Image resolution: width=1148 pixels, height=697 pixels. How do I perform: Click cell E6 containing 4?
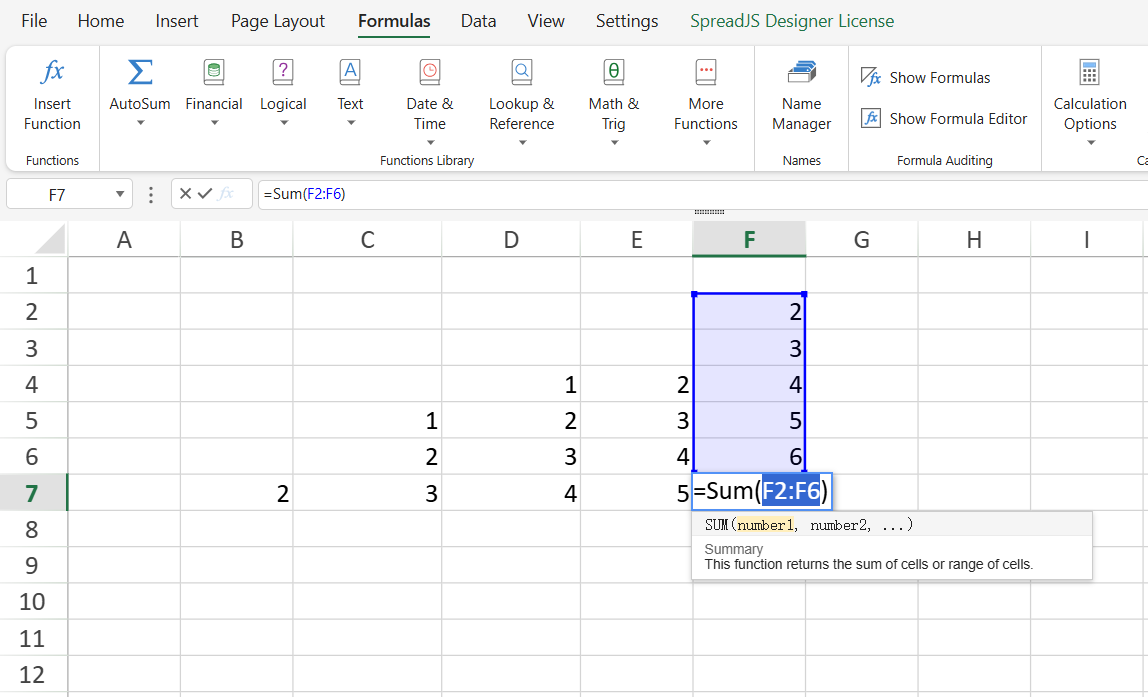[x=636, y=456]
